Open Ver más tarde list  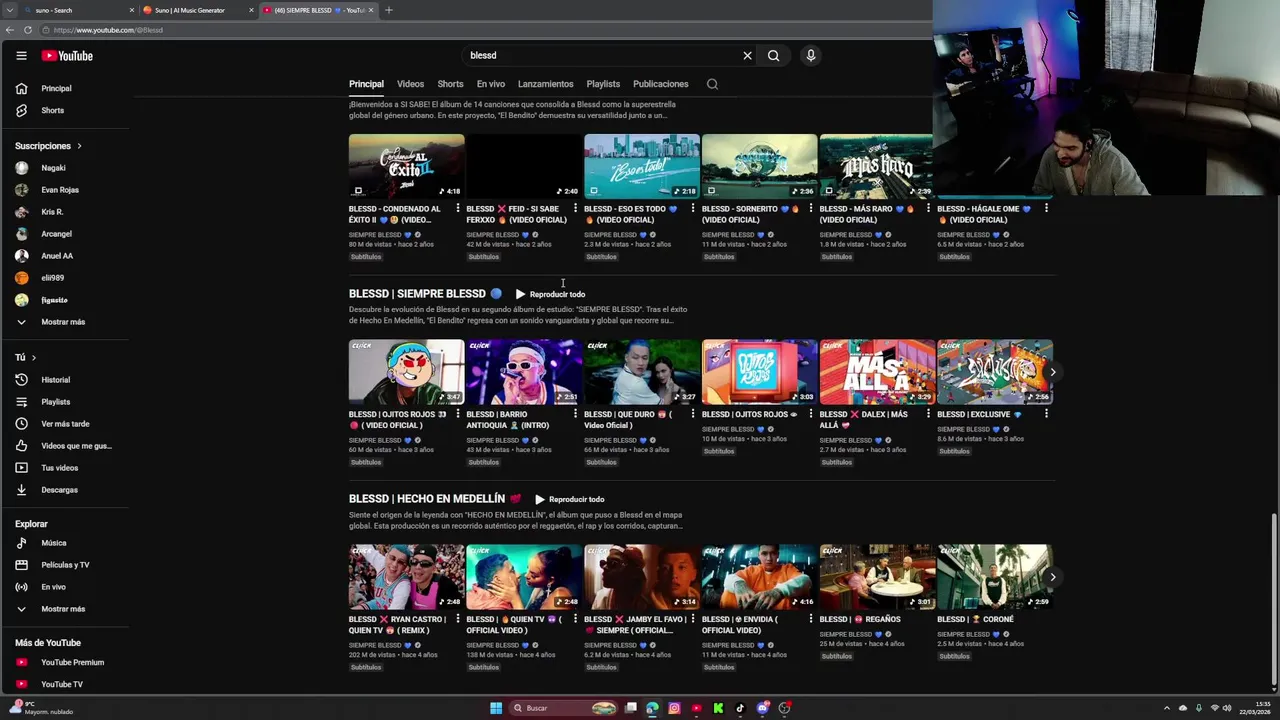64,424
